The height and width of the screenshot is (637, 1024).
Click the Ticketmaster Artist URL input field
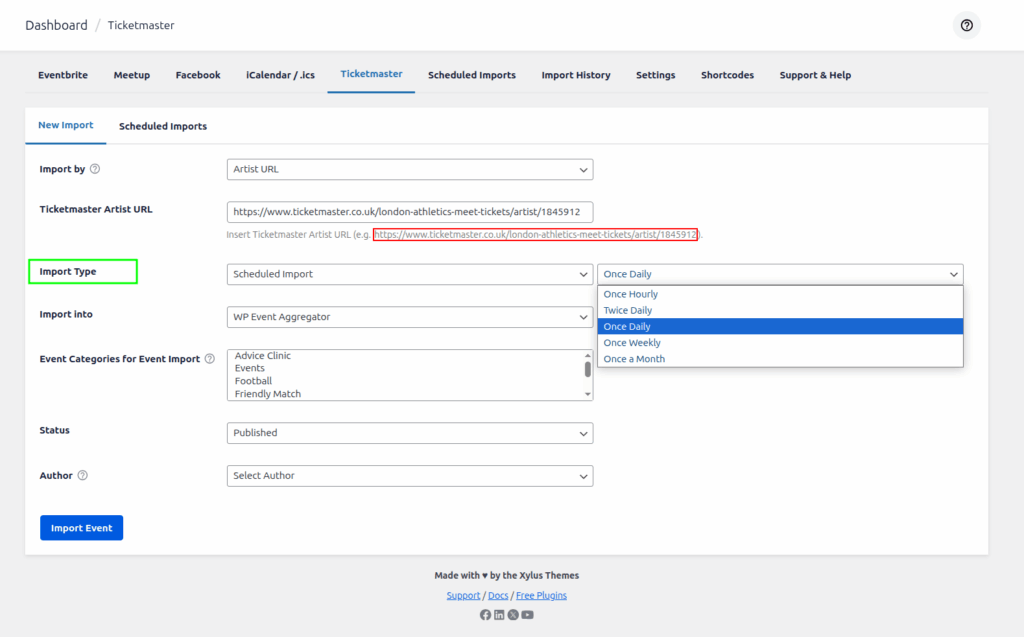tap(410, 212)
